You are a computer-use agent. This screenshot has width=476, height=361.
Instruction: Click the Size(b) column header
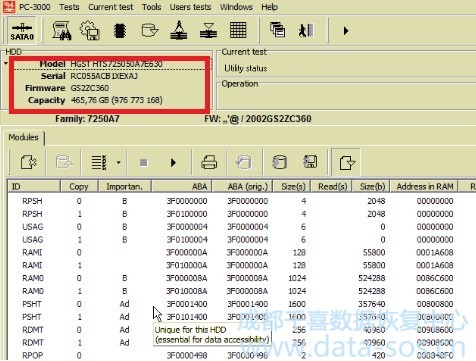371,187
